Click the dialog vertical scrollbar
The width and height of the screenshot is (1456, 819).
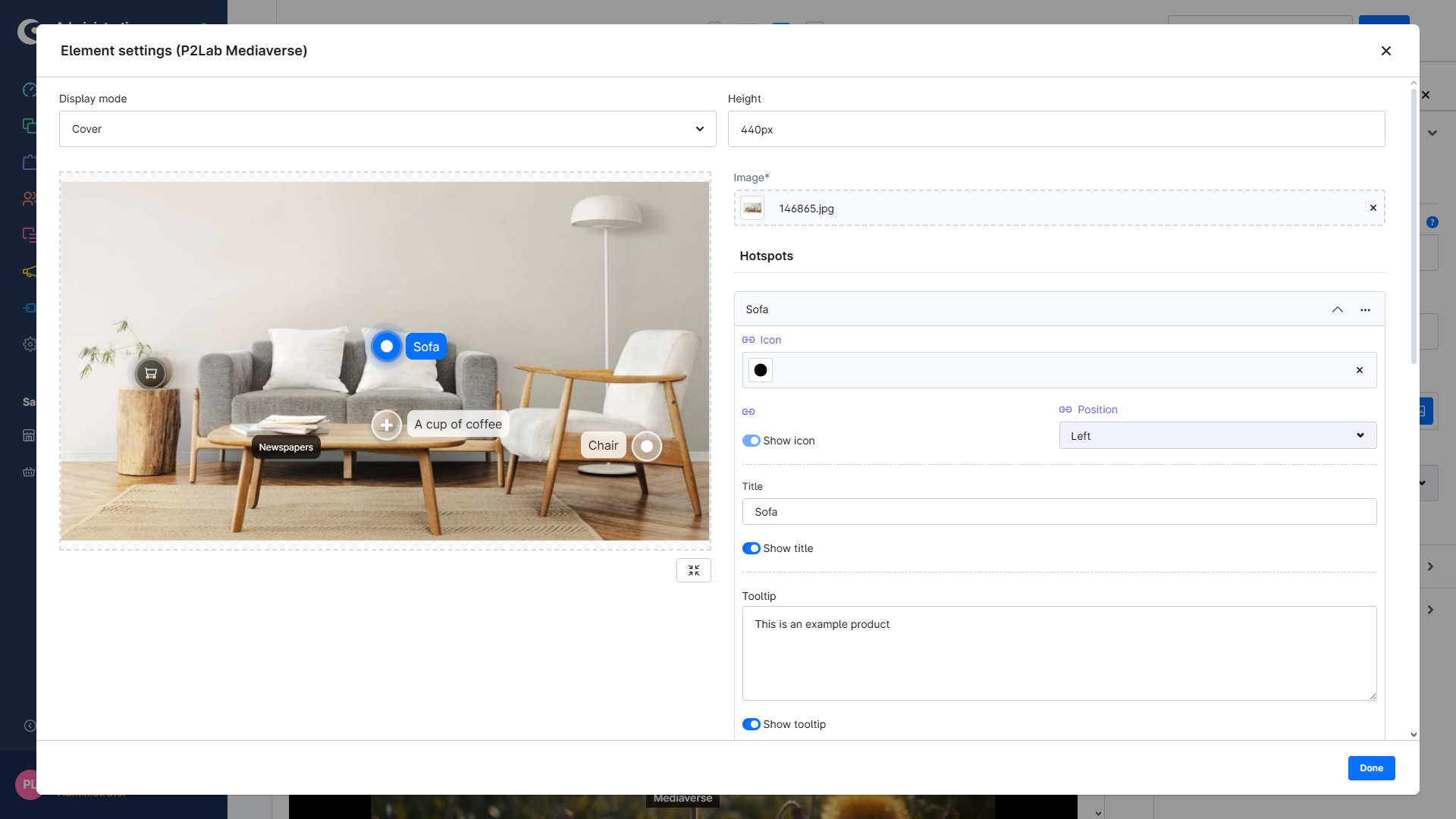coord(1414,227)
